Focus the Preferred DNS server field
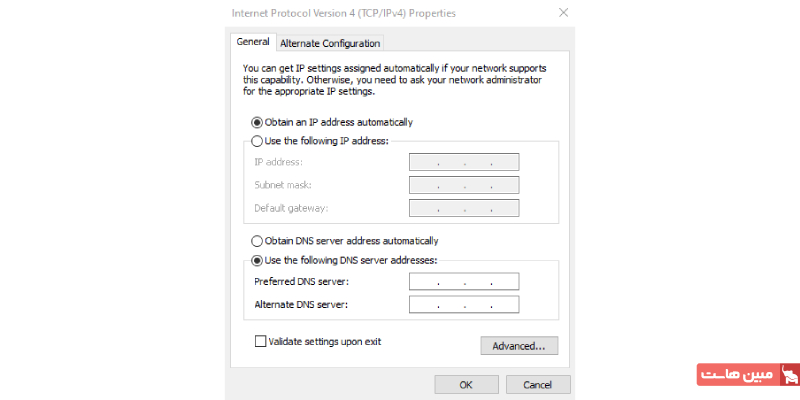This screenshot has height=400, width=800. coord(464,282)
